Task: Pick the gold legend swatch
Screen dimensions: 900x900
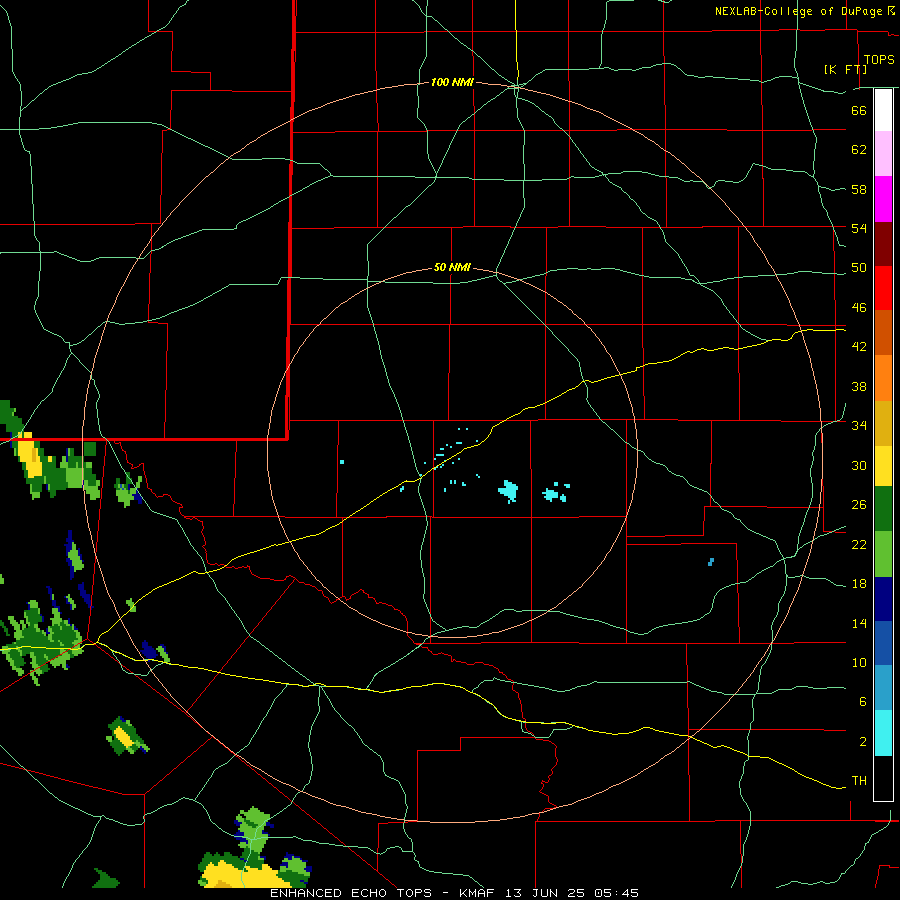Action: 883,423
